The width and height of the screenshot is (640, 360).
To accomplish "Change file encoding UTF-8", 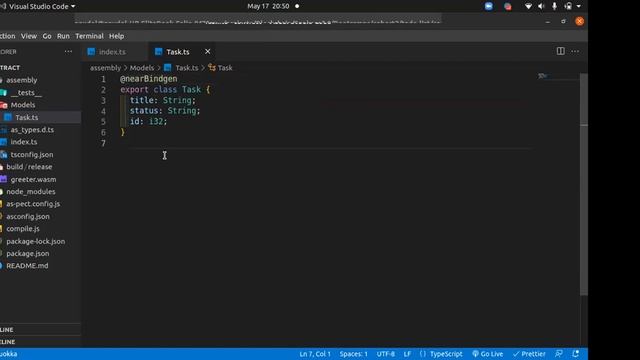I will coord(385,354).
